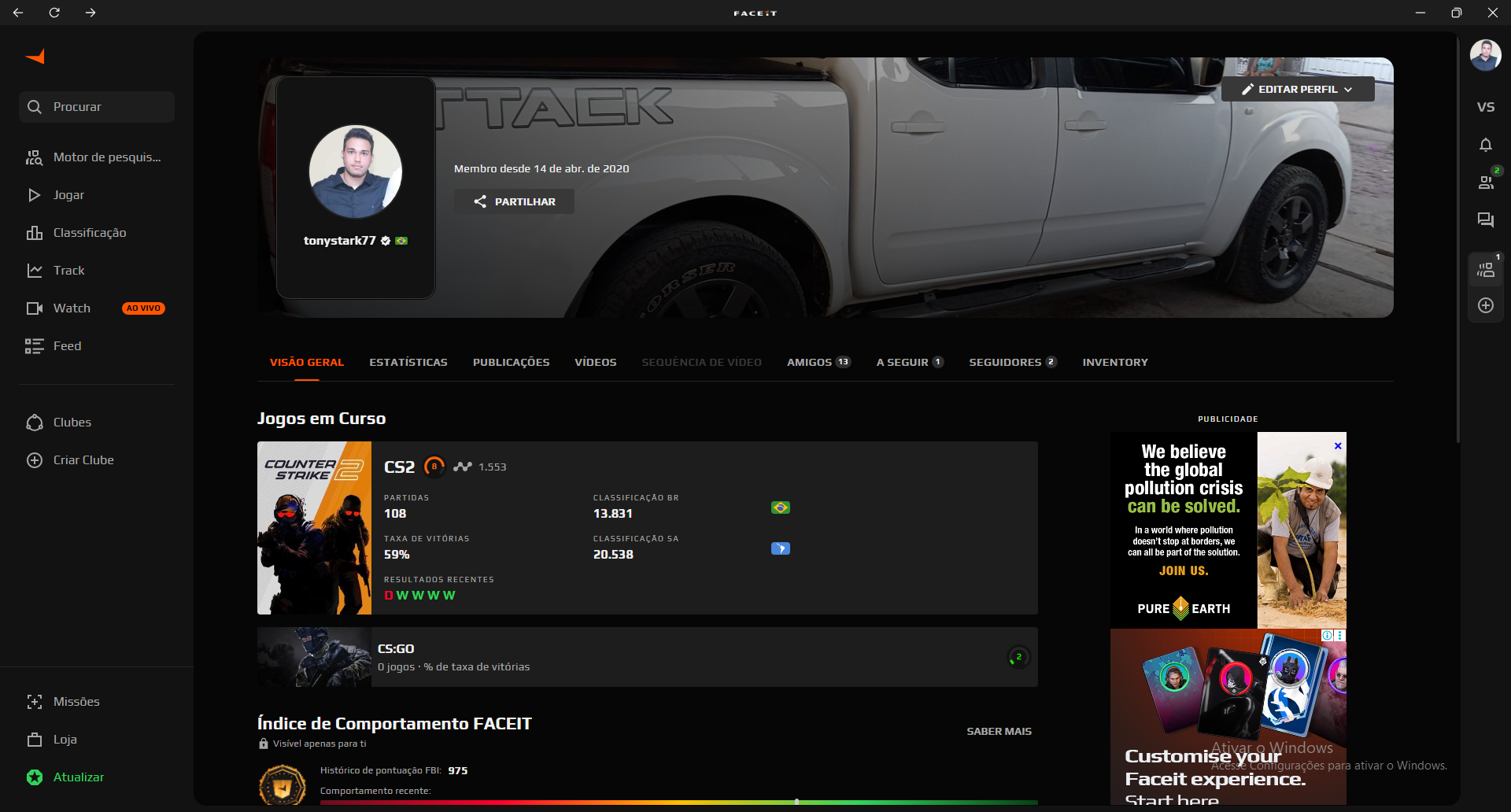Select Criar Clube to create a club
Screen dimensions: 1511x812
[x=97, y=460]
